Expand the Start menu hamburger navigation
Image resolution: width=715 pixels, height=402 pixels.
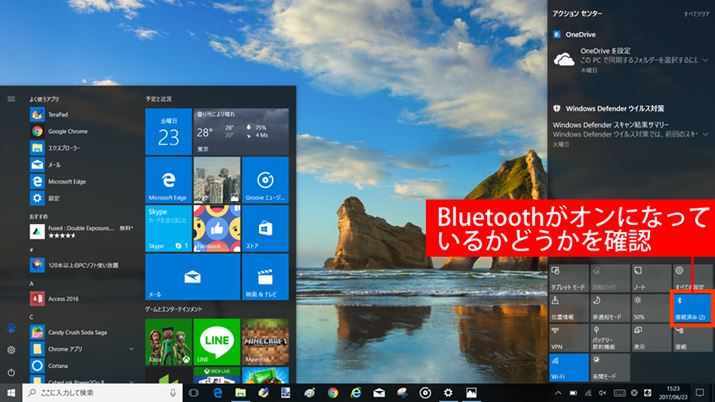11,98
